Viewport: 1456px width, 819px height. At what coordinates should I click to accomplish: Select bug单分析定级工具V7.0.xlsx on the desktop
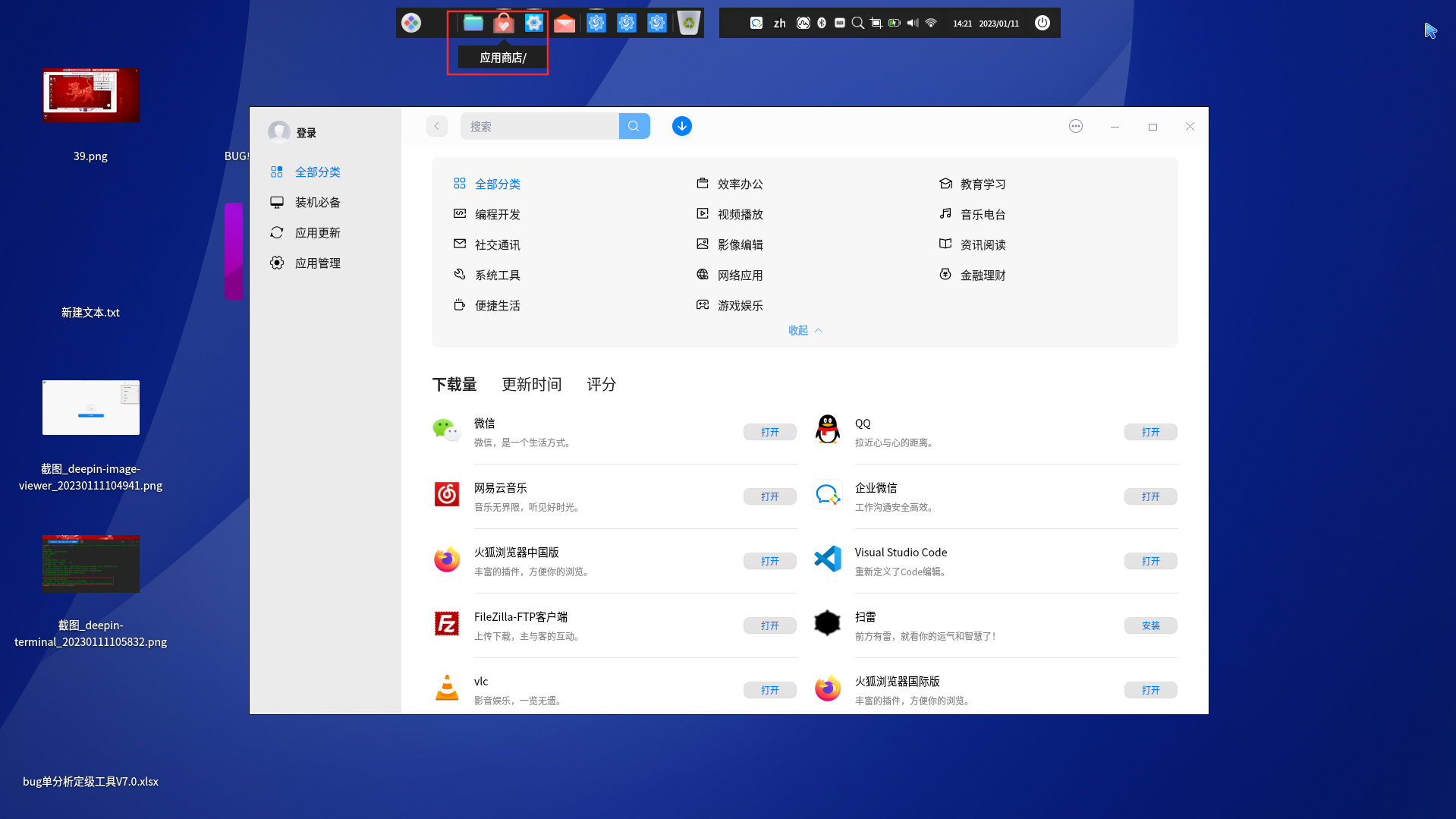click(x=90, y=782)
